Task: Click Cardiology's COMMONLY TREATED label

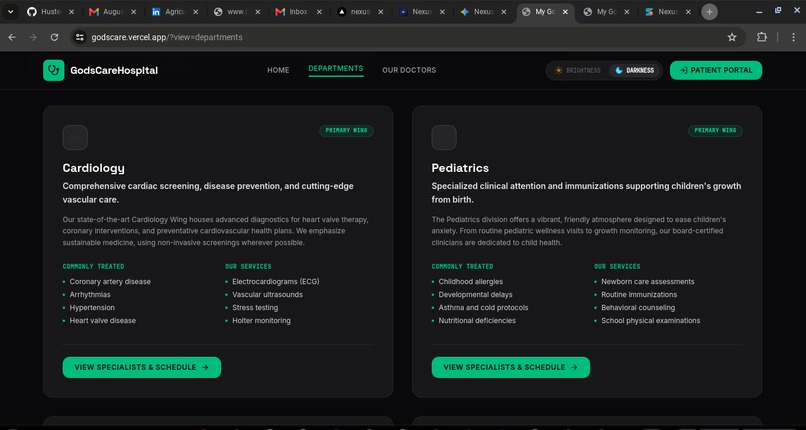Action: point(94,267)
